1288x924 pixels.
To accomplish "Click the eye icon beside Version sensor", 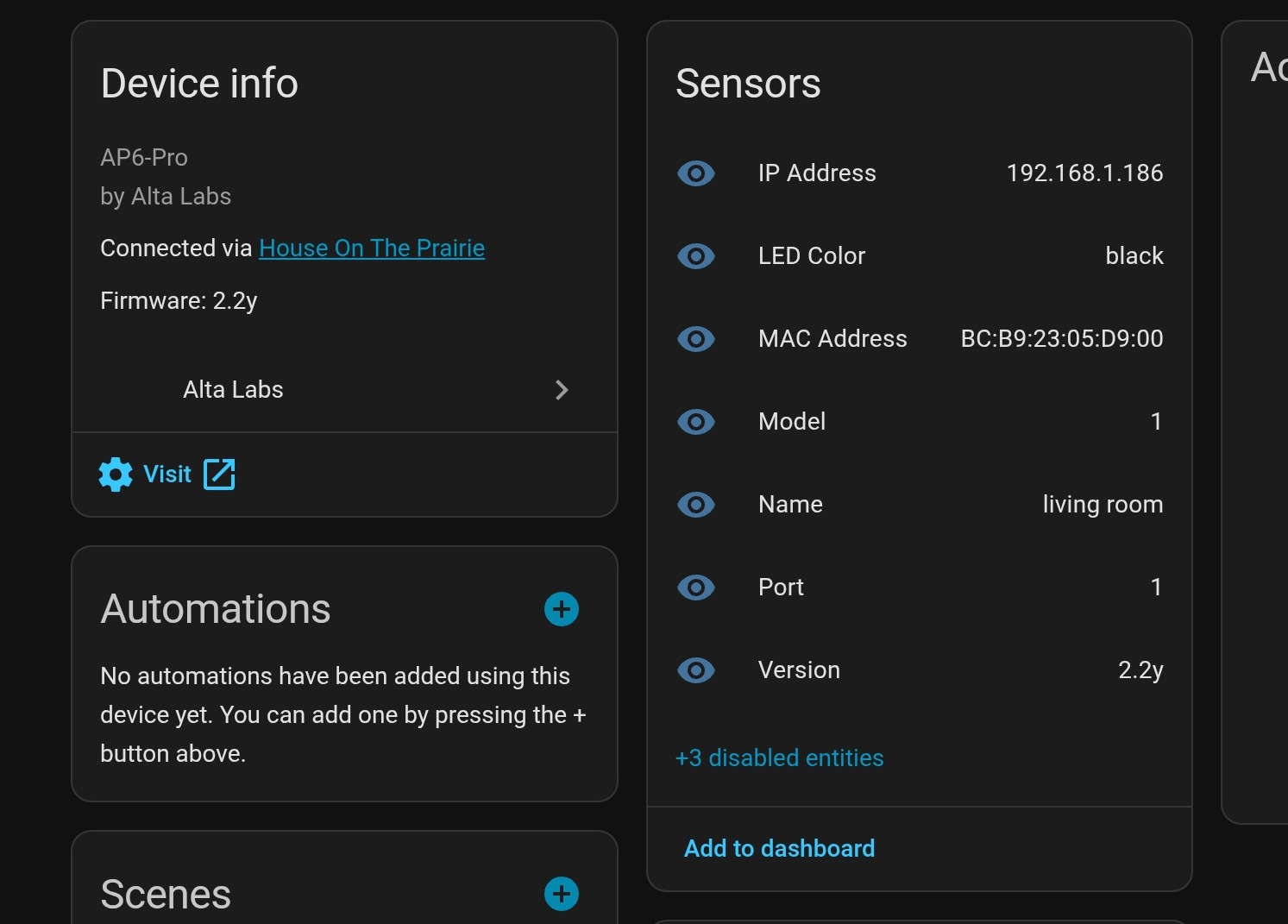I will click(695, 670).
